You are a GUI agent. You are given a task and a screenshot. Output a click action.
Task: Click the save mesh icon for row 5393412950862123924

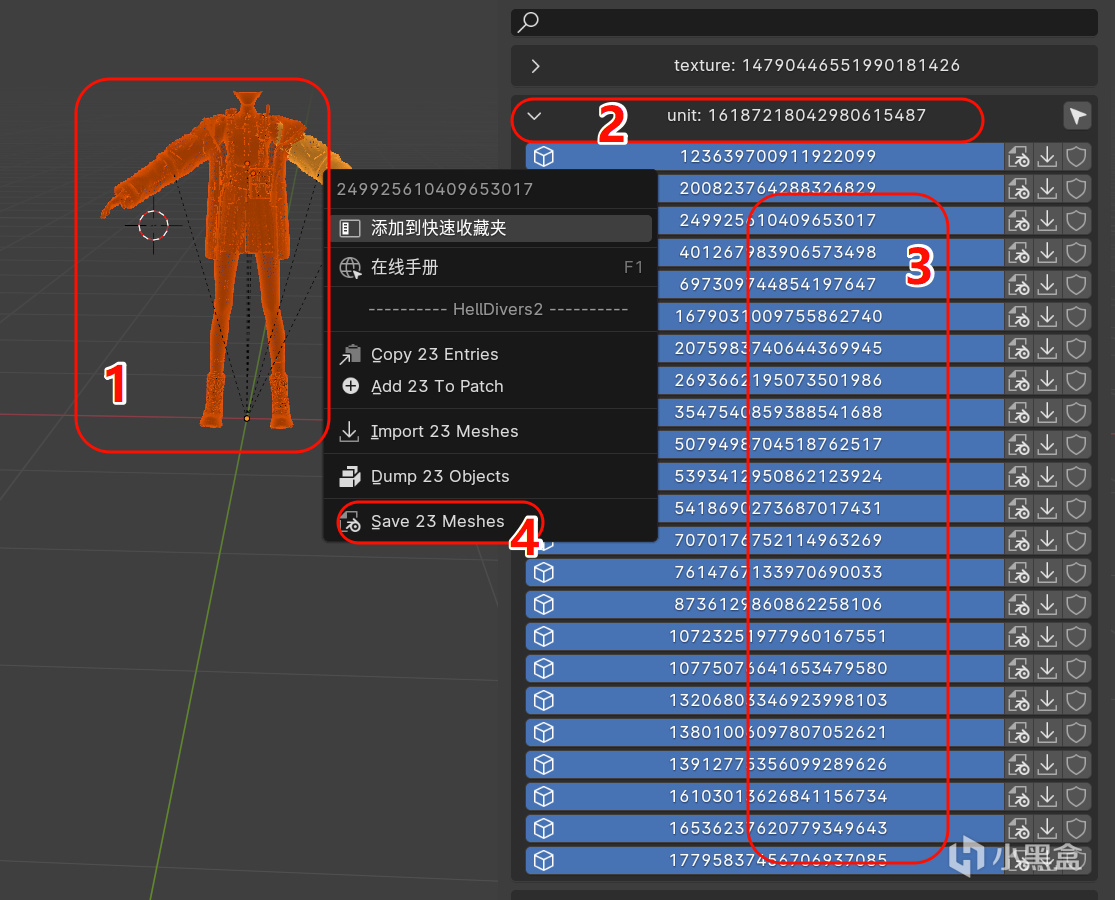point(1019,476)
